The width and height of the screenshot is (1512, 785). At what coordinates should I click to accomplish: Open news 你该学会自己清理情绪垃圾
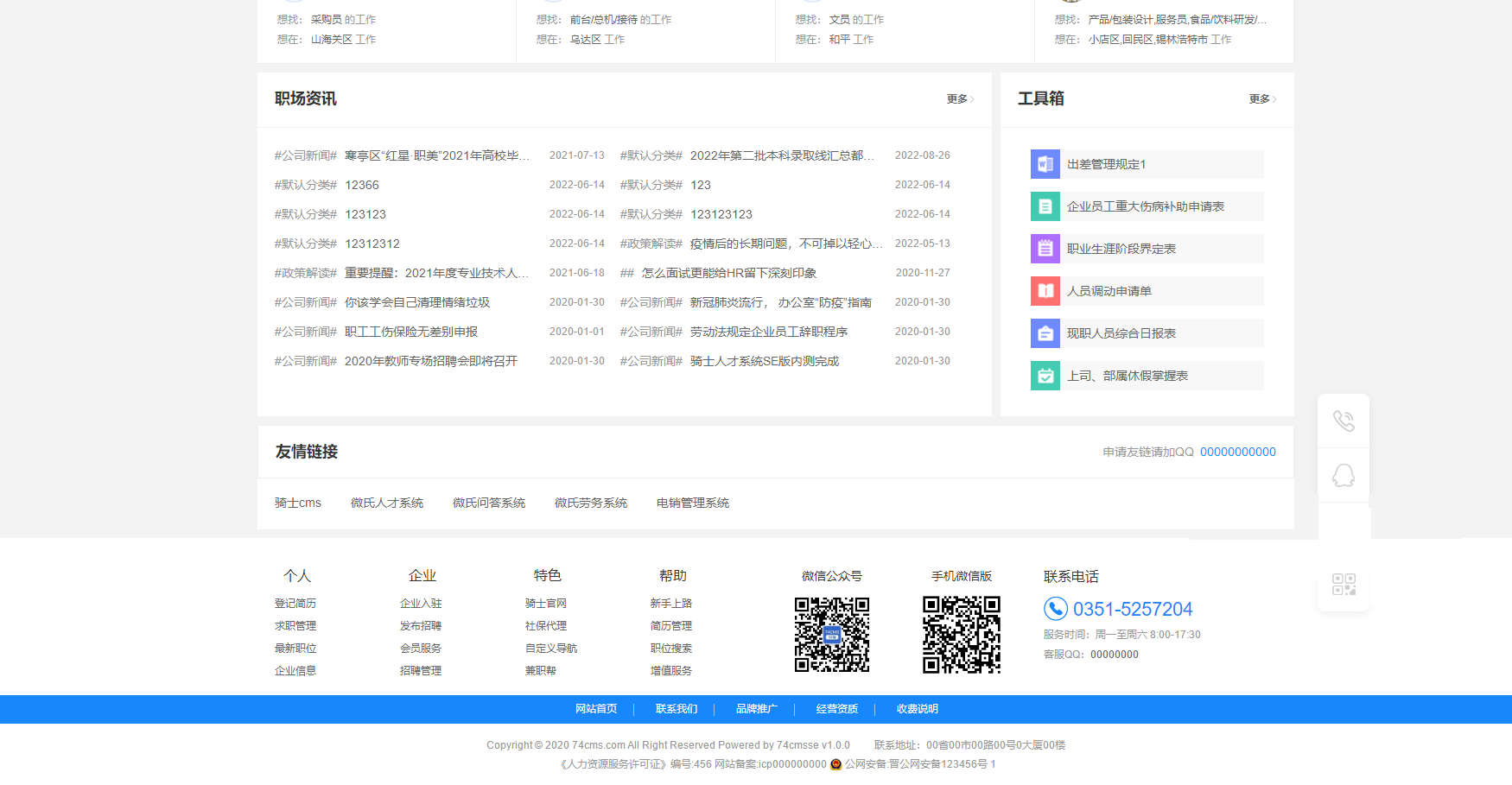[x=417, y=302]
